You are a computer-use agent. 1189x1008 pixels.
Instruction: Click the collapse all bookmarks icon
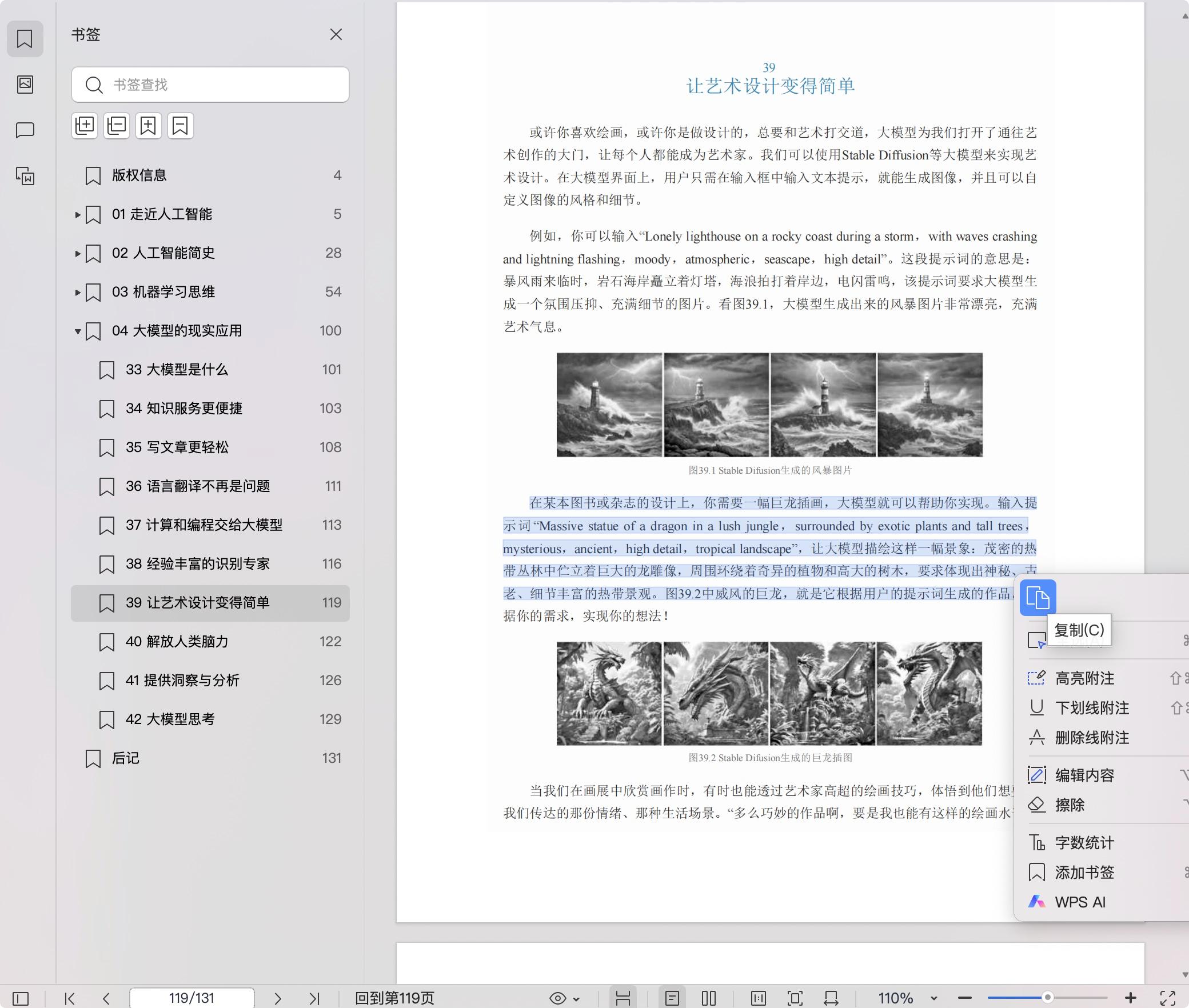[x=117, y=126]
